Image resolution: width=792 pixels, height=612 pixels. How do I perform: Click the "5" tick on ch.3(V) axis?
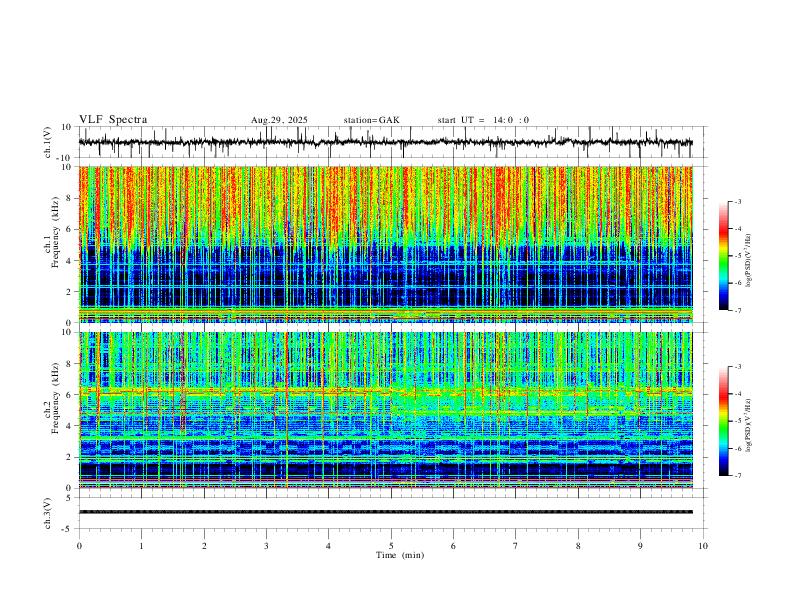[x=70, y=498]
